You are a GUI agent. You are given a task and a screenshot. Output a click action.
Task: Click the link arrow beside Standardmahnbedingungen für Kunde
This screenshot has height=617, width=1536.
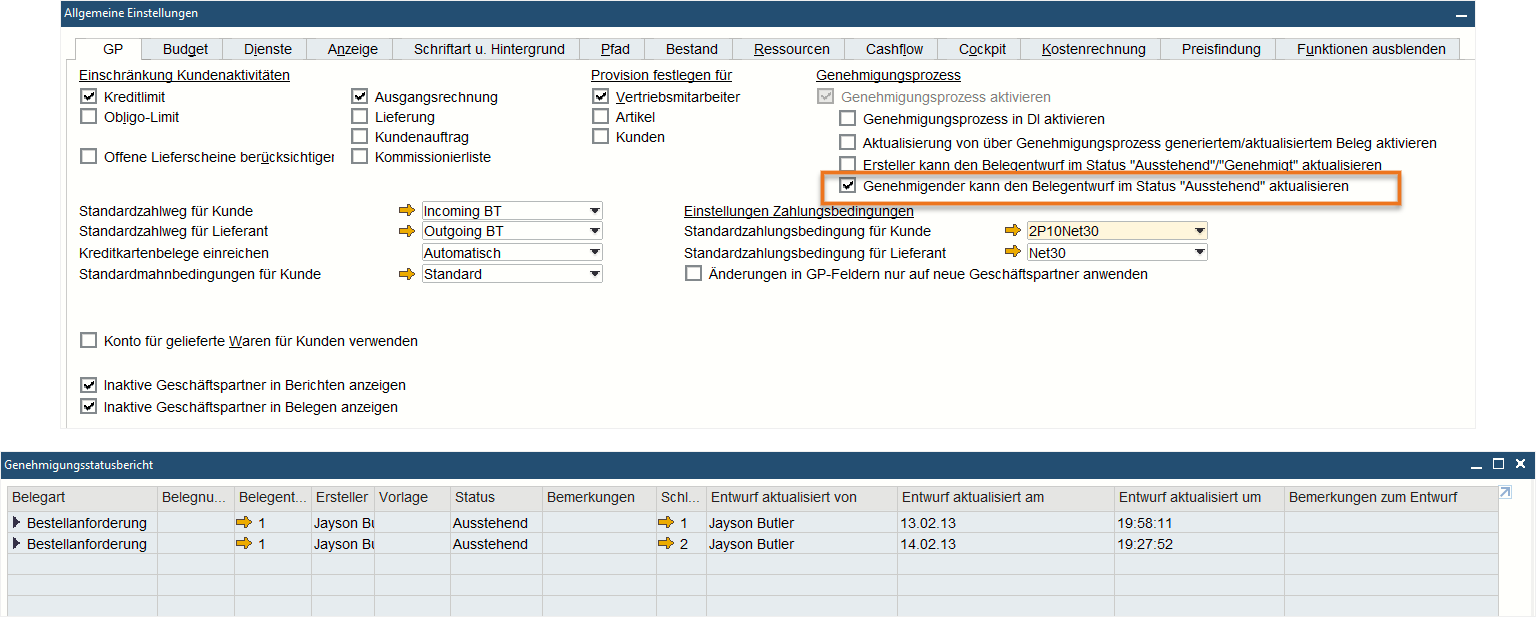[x=405, y=273]
